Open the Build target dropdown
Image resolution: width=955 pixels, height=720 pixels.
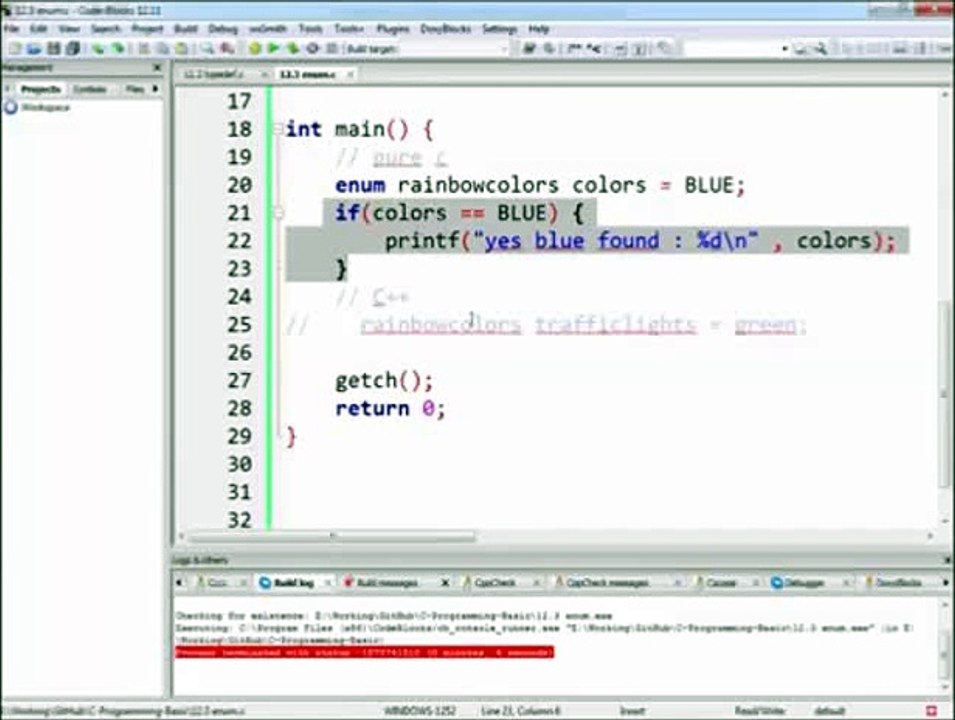coord(503,49)
